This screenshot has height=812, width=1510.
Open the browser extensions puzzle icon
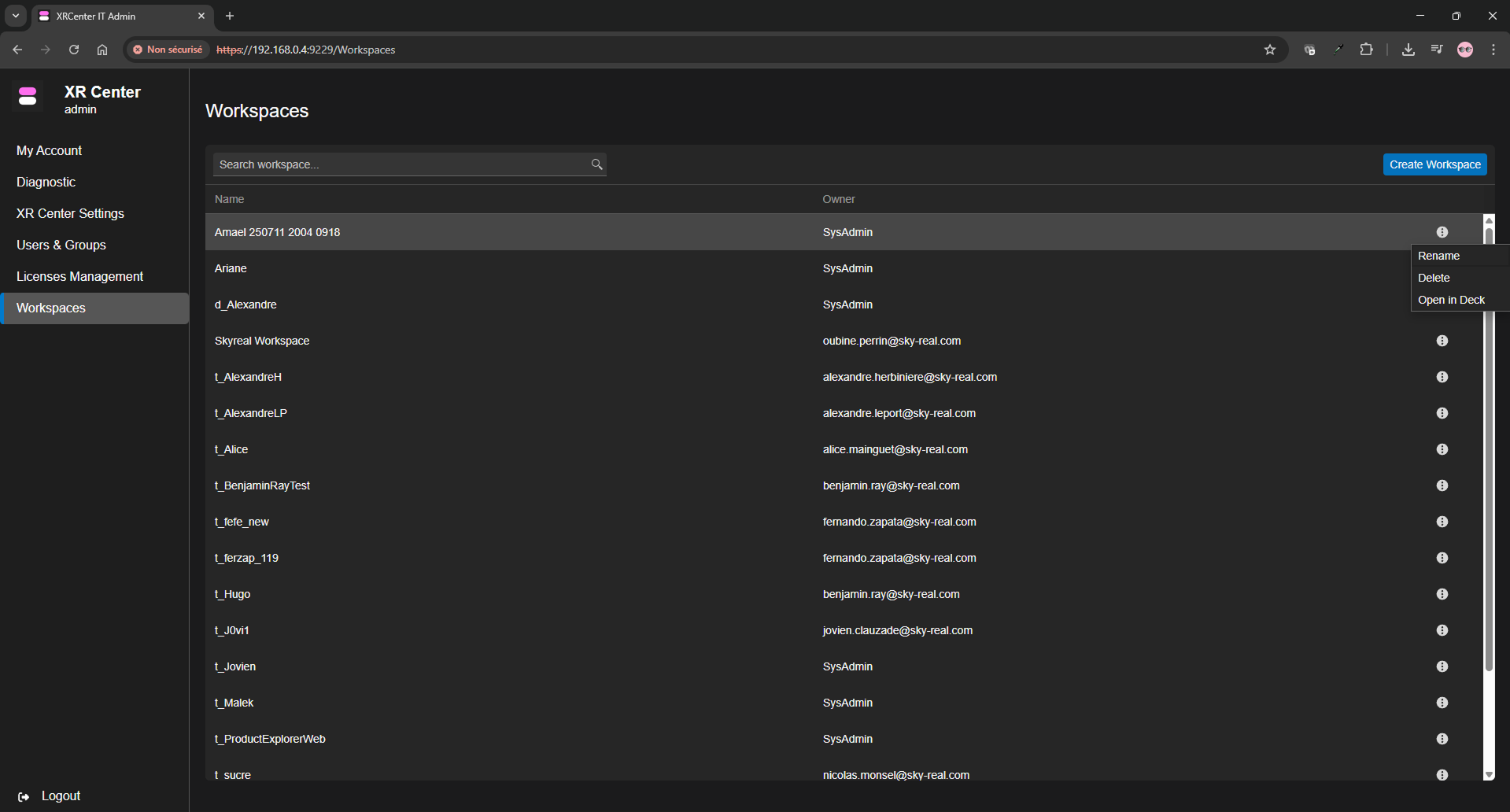[1366, 50]
